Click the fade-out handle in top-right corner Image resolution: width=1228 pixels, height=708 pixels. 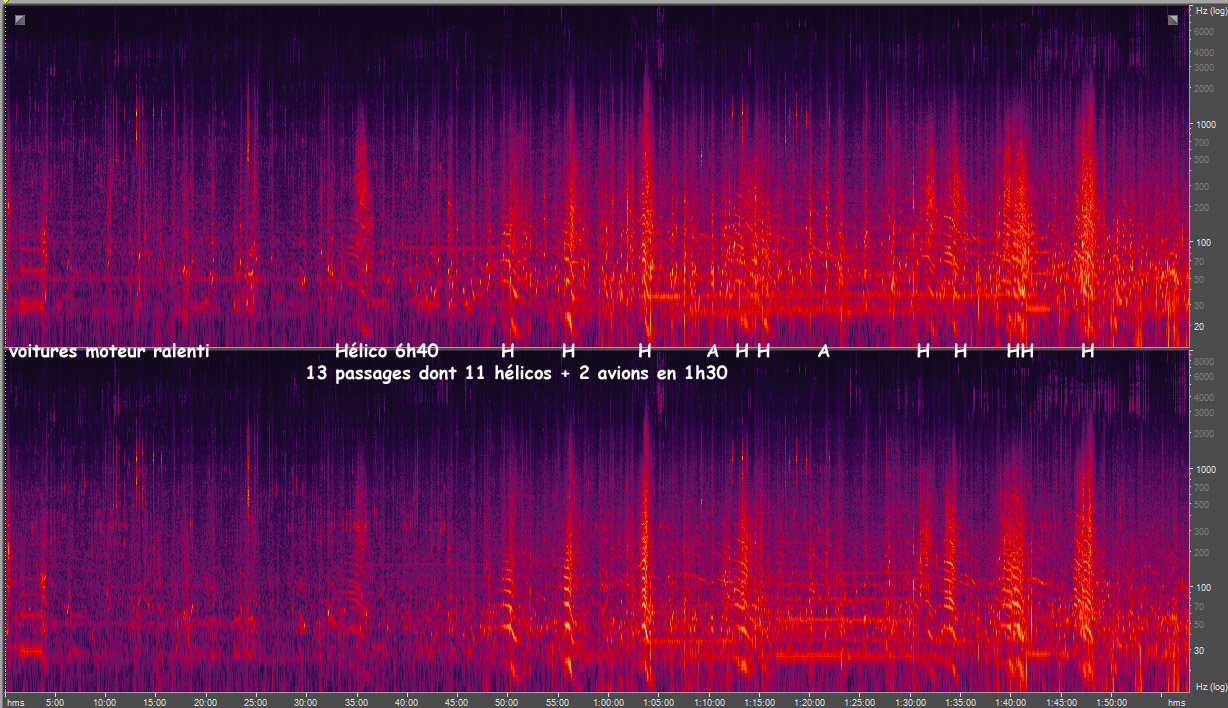(x=1172, y=20)
